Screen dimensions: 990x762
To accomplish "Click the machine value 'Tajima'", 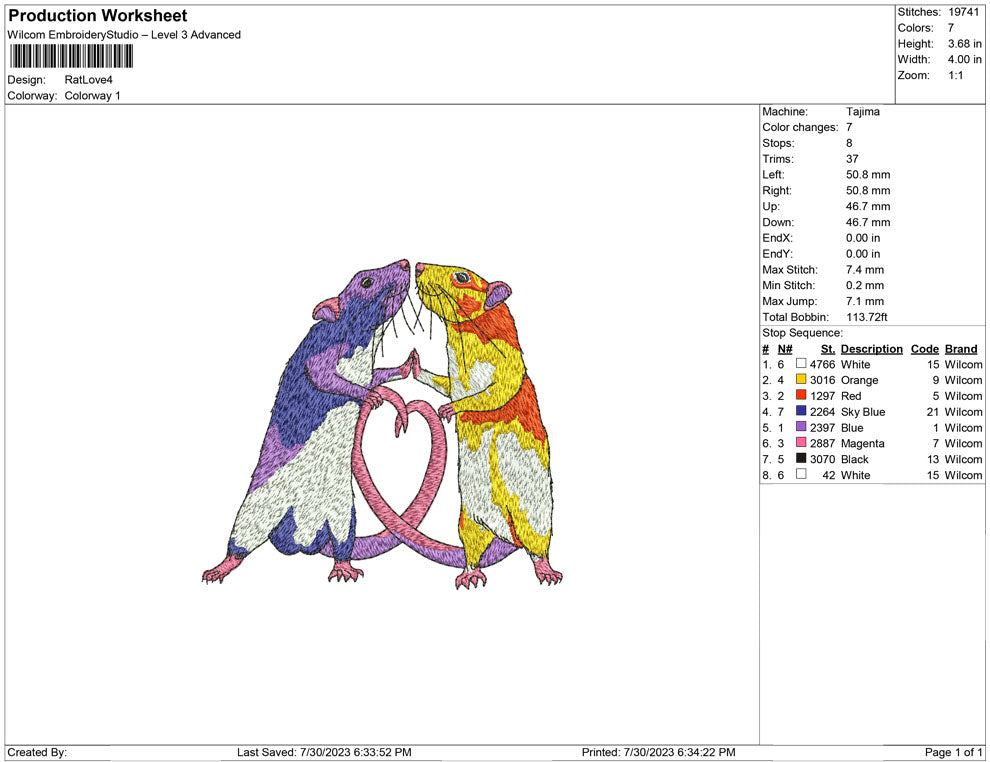I will click(862, 112).
